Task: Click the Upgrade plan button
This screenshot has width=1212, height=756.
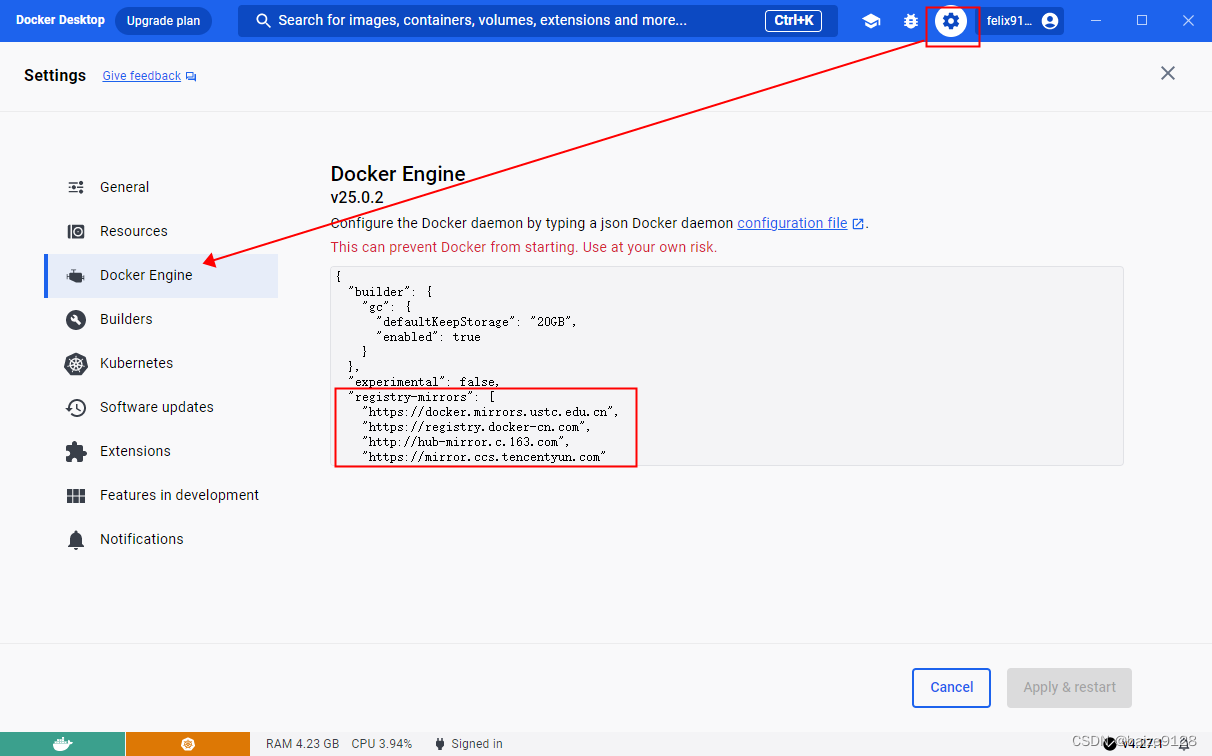Action: [x=163, y=21]
